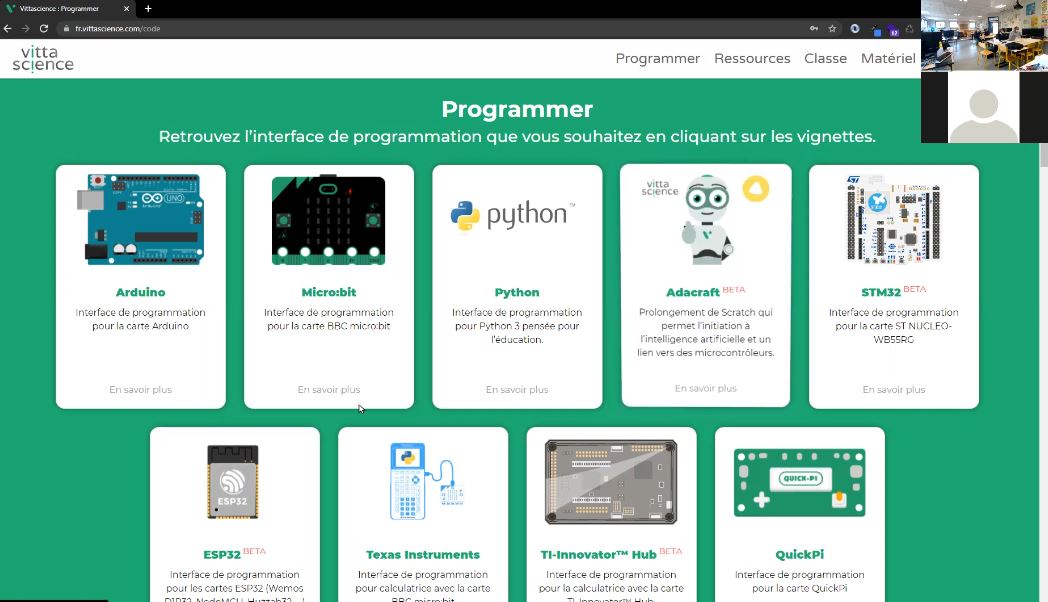Click the blue circular extension icon in toolbar
Screen dimensions: 1048x602
[855, 29]
